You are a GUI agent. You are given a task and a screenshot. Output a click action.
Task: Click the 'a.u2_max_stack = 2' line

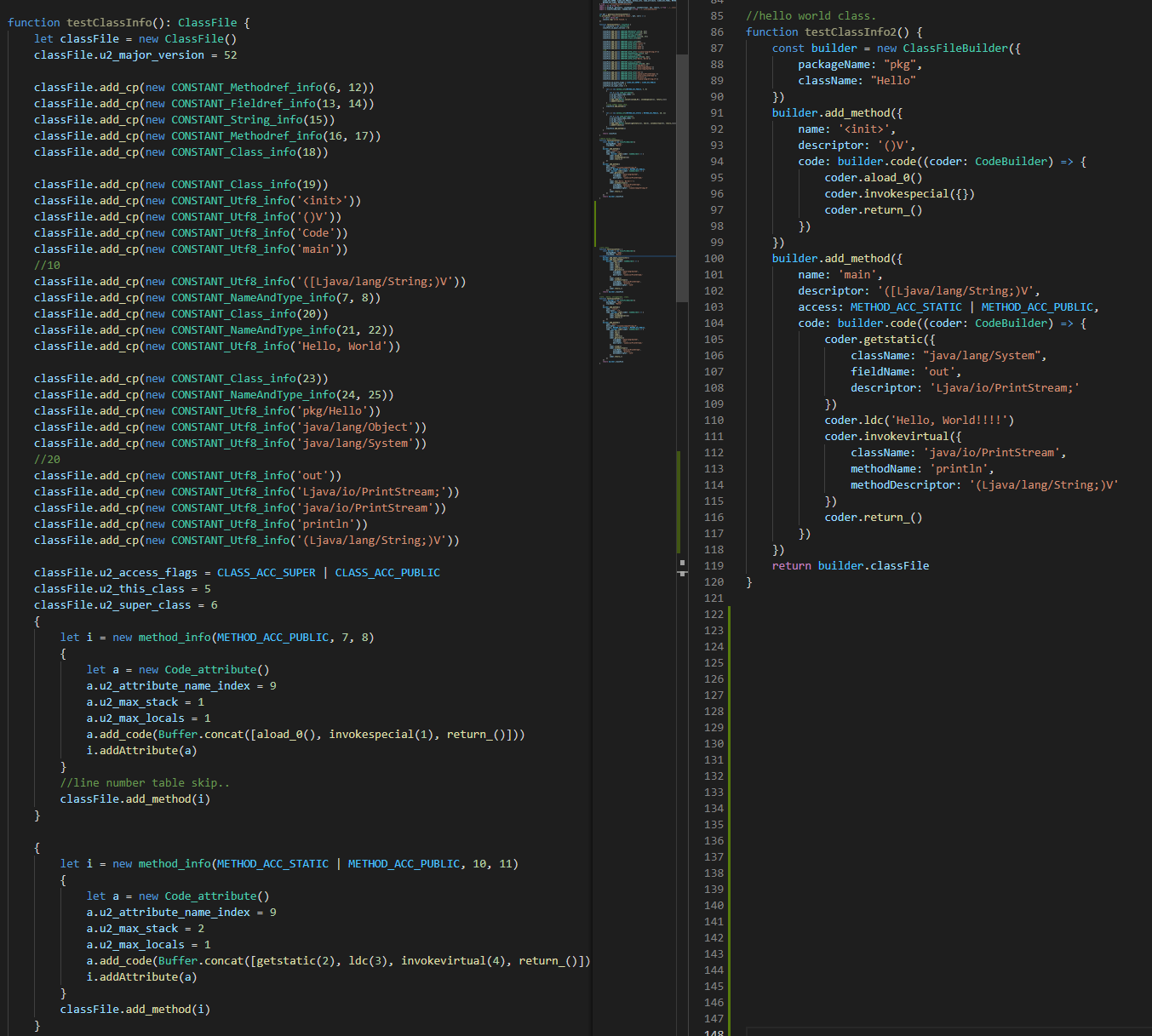[x=146, y=929]
